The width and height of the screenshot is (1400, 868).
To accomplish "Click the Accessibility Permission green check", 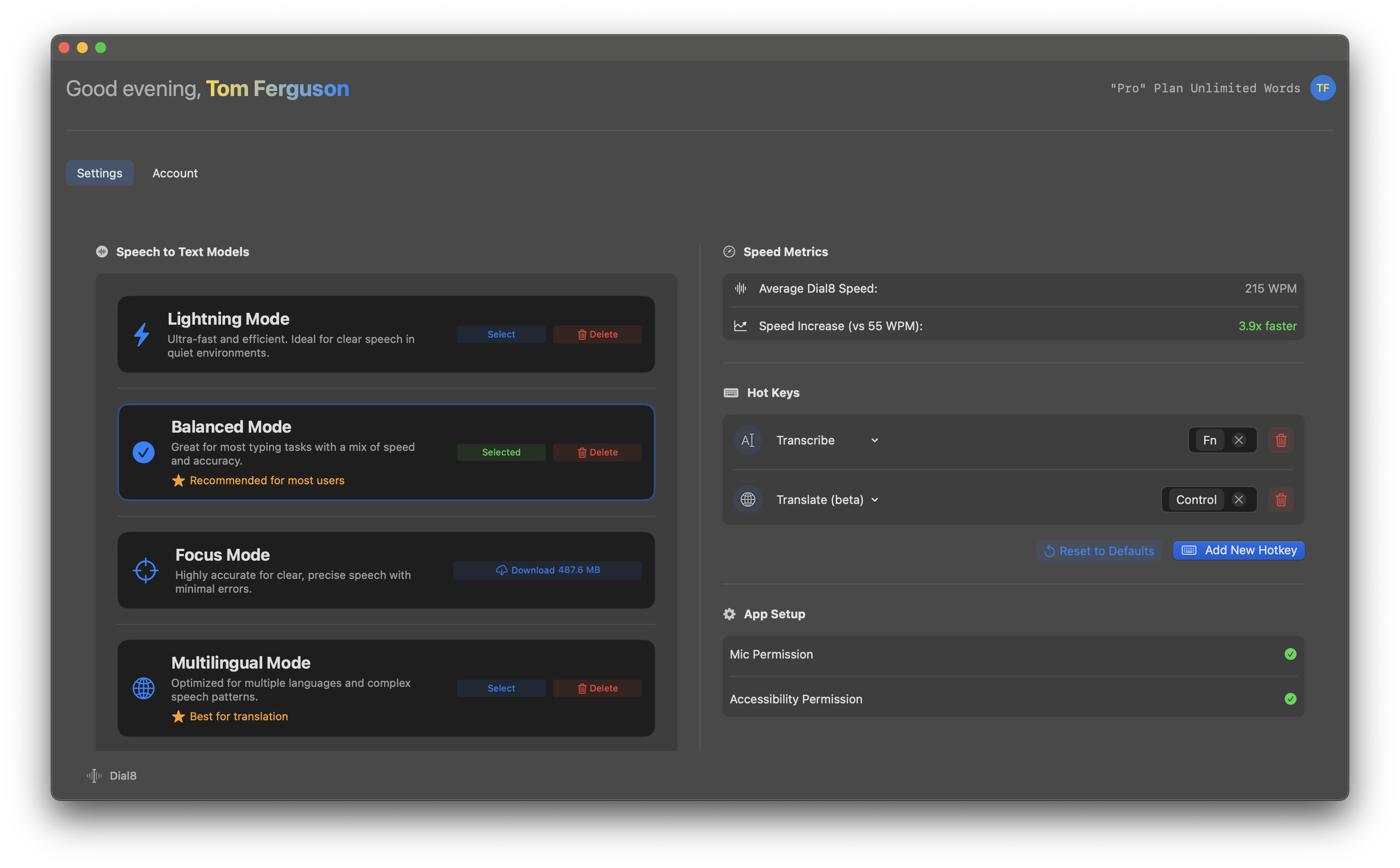I will pyautogui.click(x=1290, y=699).
